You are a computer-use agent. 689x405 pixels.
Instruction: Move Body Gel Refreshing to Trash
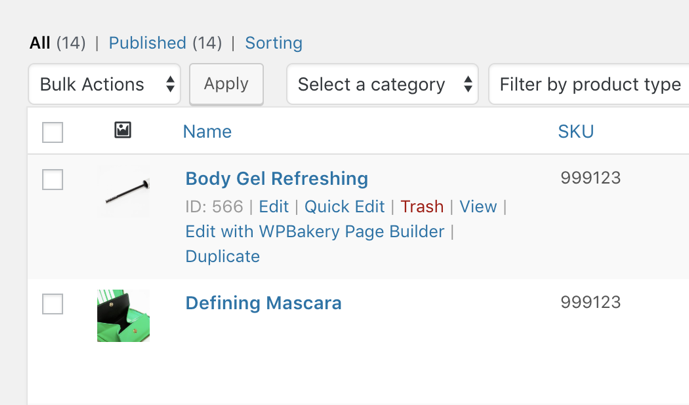coord(422,206)
